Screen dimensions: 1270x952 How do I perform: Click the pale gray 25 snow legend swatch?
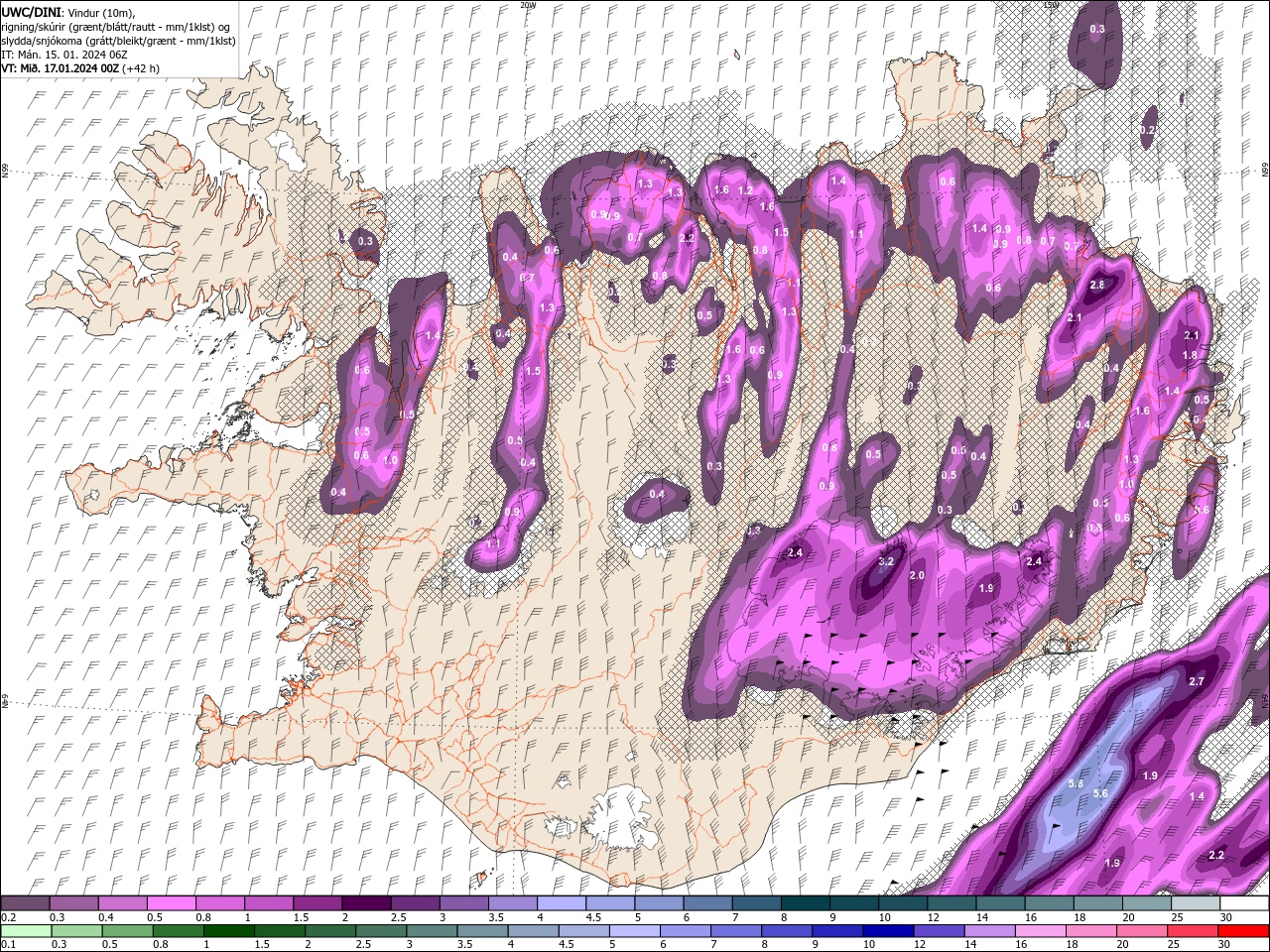pos(1196,903)
